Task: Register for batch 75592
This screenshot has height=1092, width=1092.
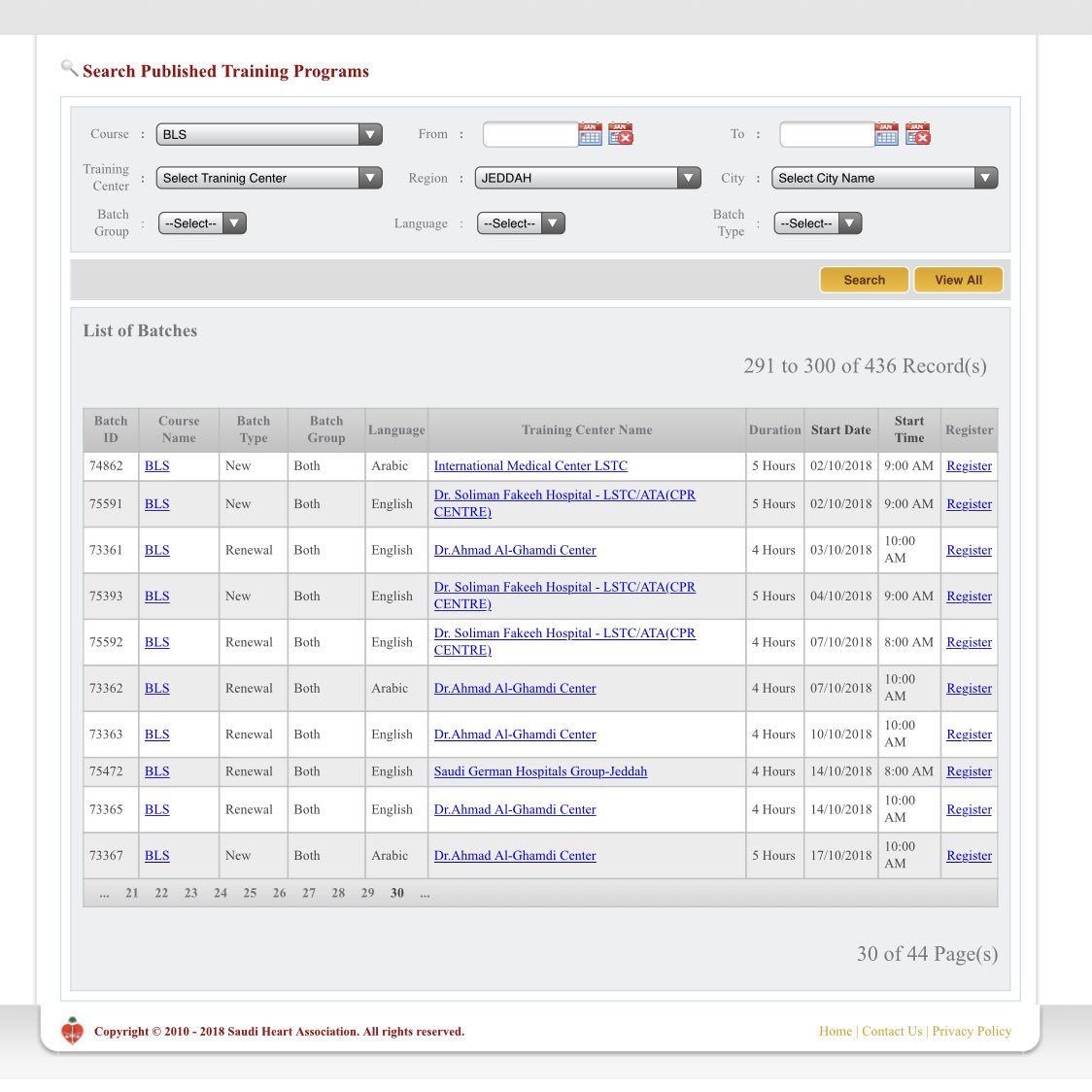Action: pos(969,642)
